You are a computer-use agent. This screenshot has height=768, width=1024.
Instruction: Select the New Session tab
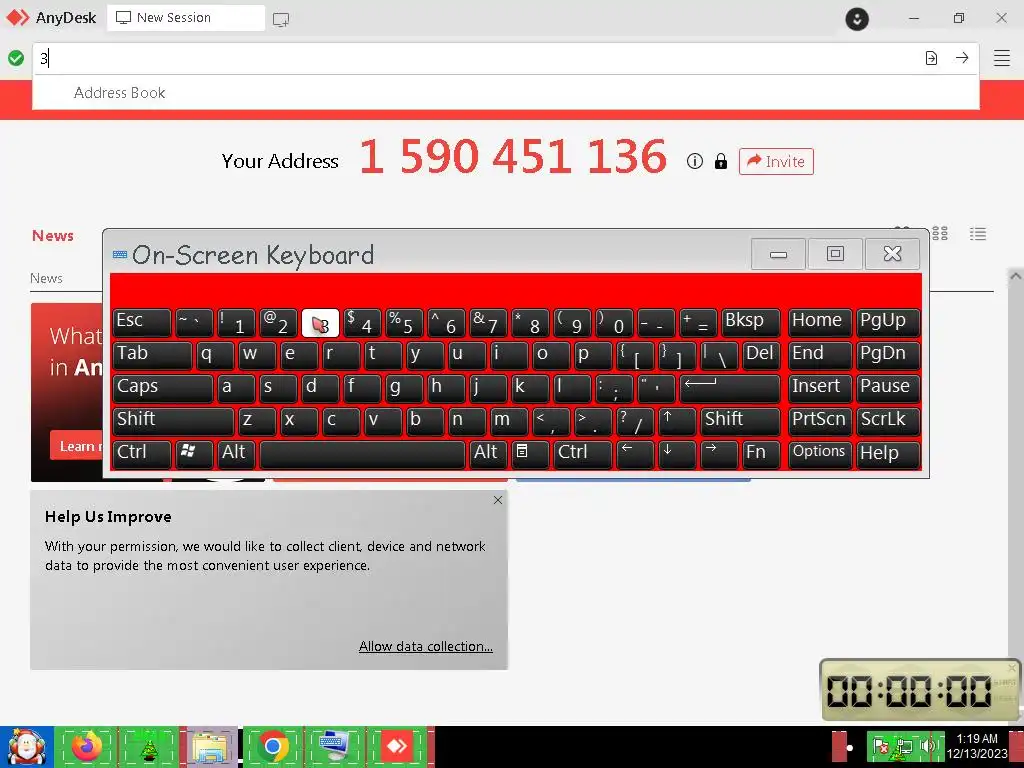click(x=186, y=18)
